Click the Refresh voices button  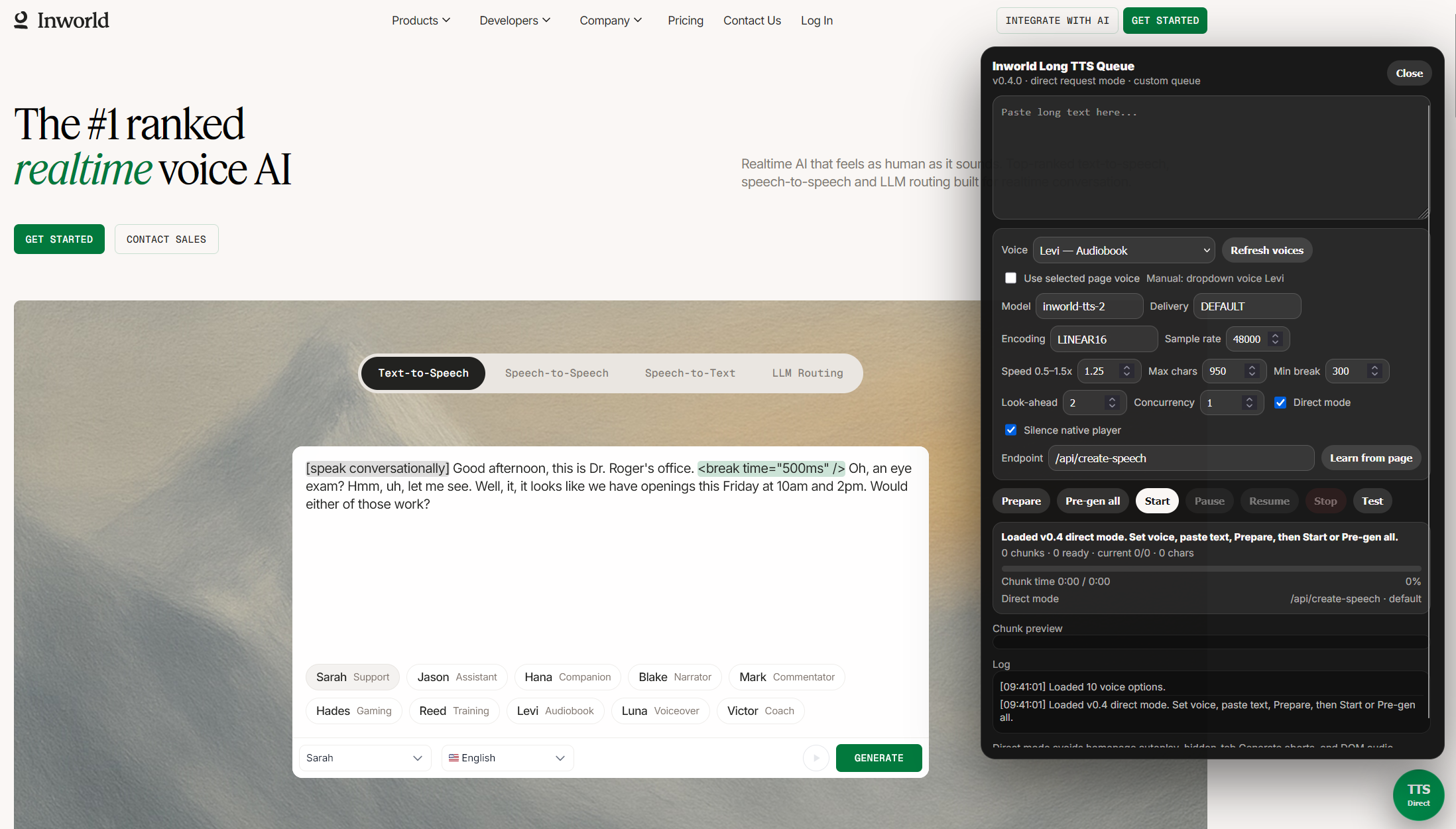1266,251
